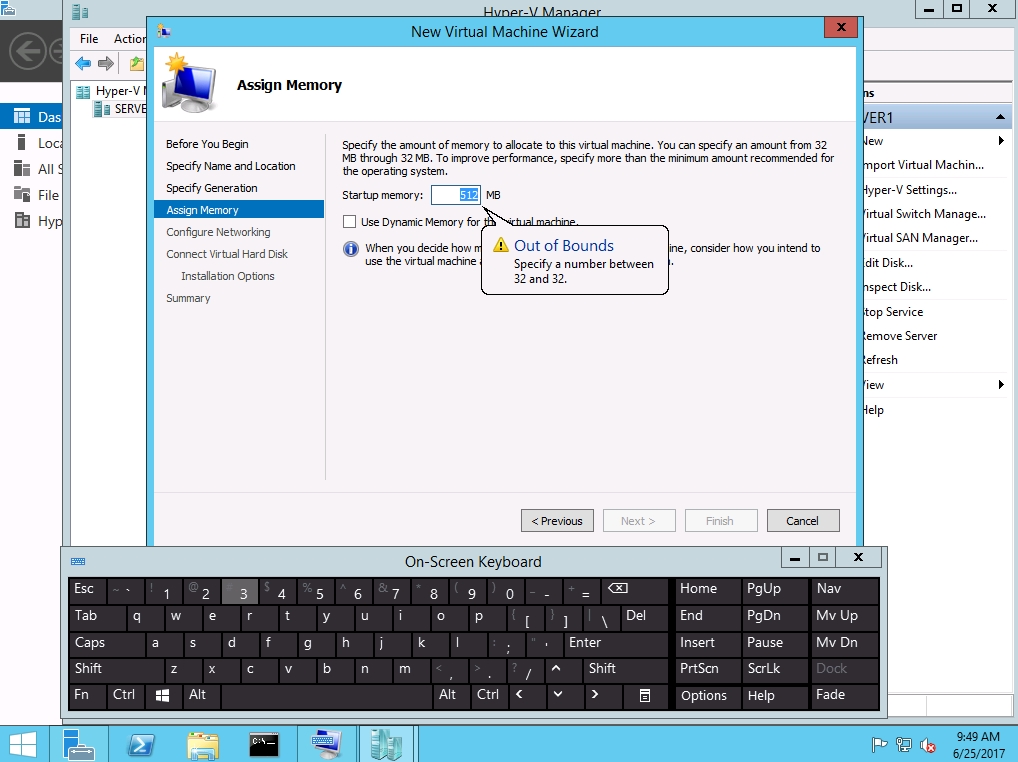The width and height of the screenshot is (1018, 762).
Task: Switch to Hyper-V Manager taskbar icon
Action: (x=387, y=744)
